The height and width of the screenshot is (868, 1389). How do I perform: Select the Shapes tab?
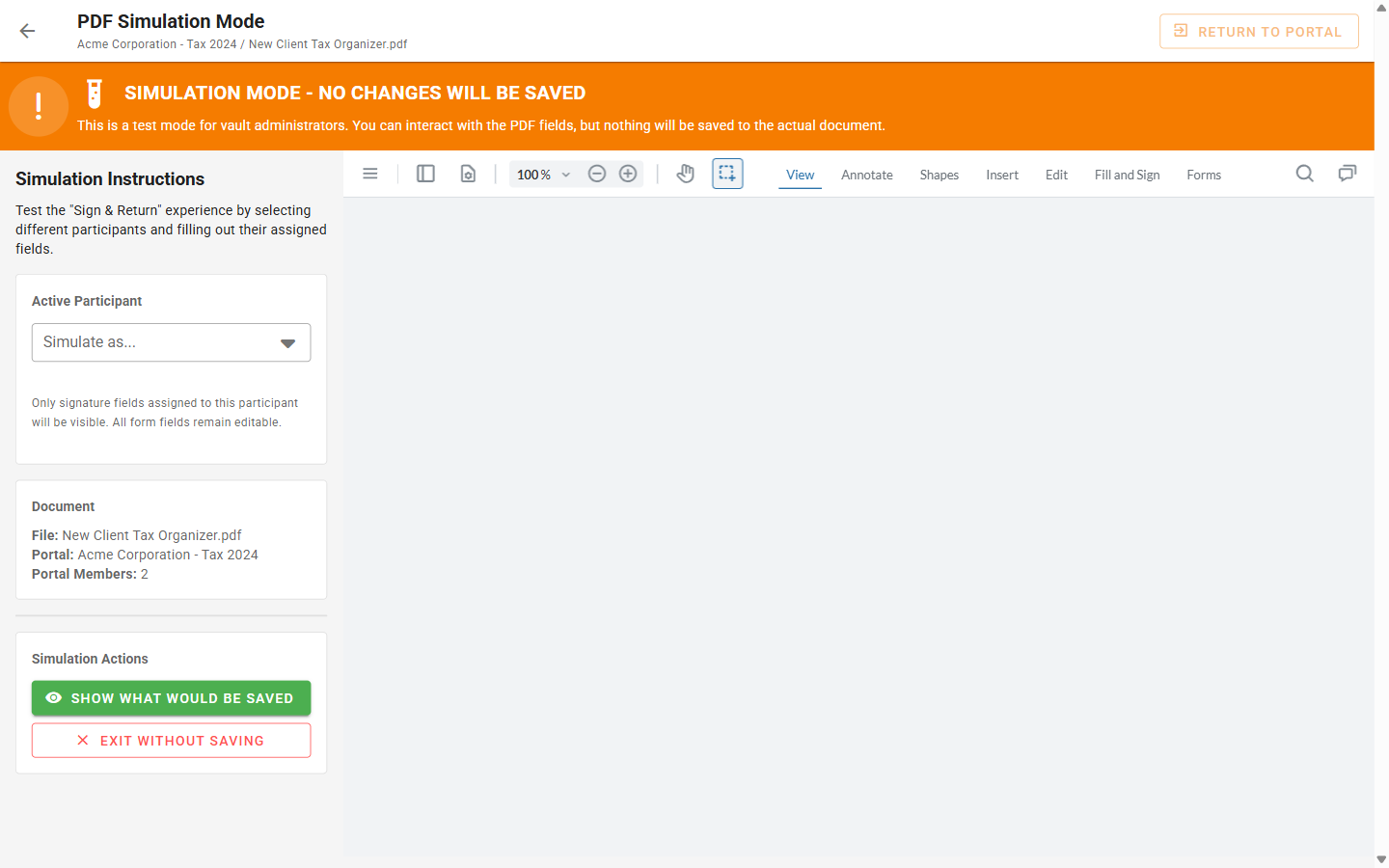tap(939, 175)
